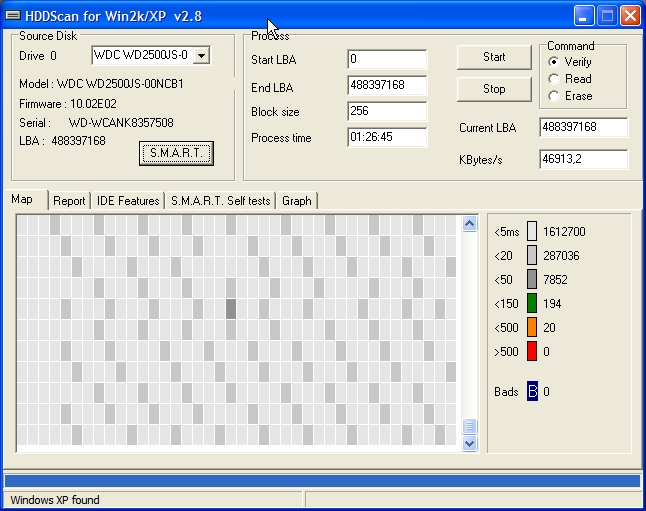This screenshot has height=511, width=646.
Task: Click the blue scan progress bar
Action: pos(322,481)
